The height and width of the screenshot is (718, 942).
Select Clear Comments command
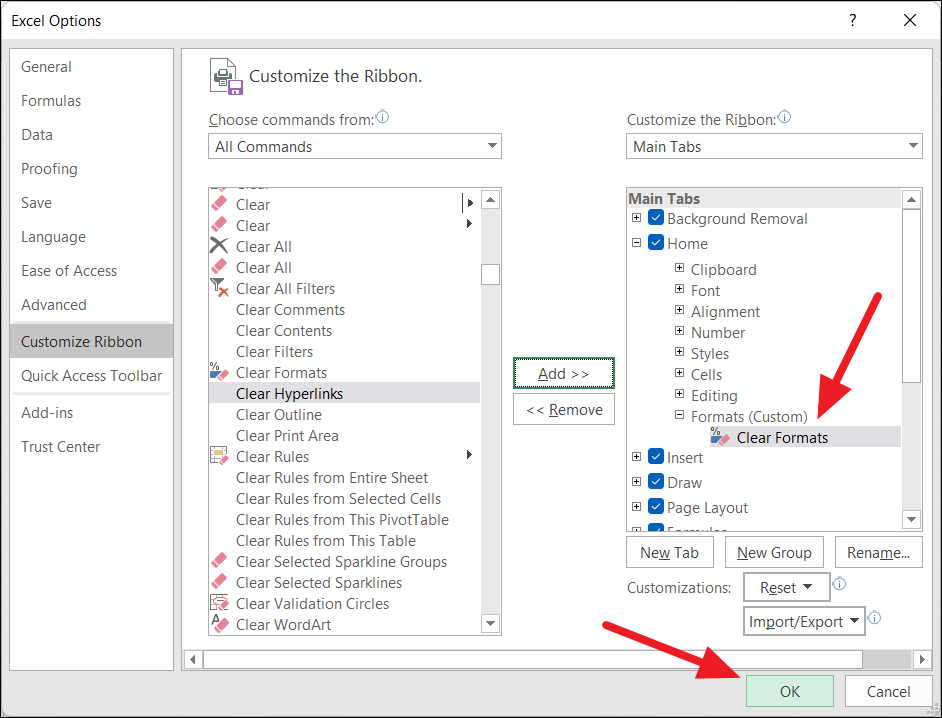tap(344, 309)
